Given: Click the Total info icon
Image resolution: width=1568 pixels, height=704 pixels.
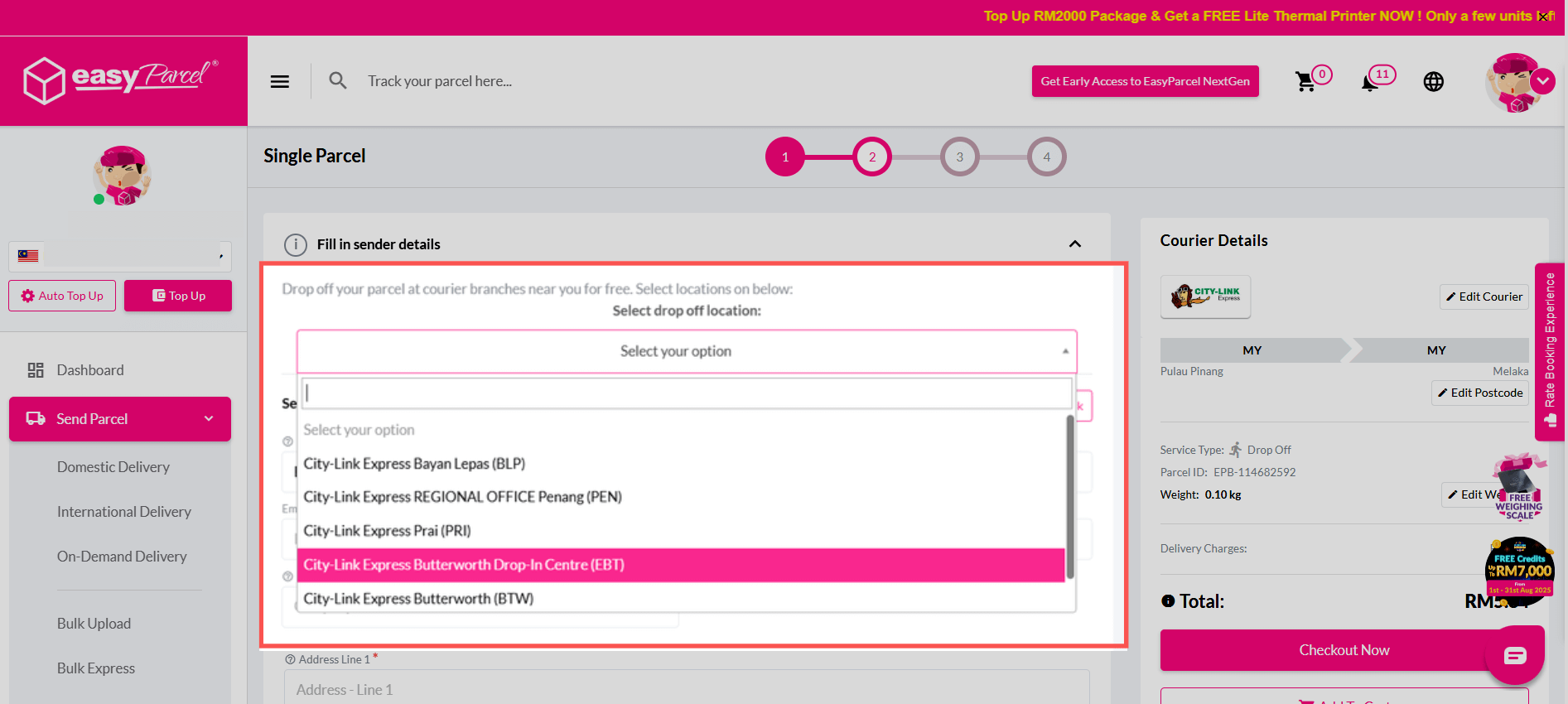Looking at the screenshot, I should [x=1168, y=601].
